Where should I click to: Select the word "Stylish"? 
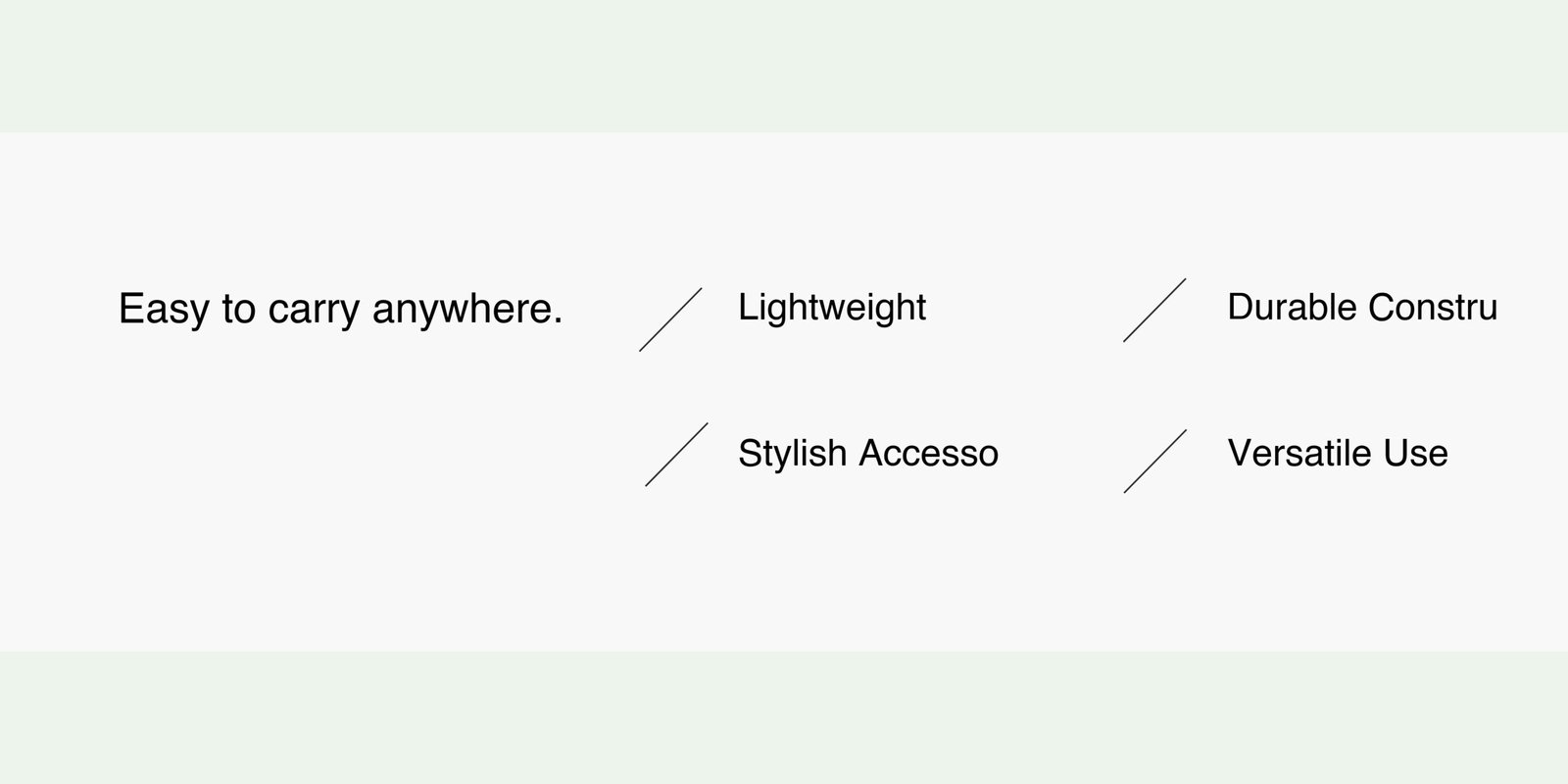[792, 454]
